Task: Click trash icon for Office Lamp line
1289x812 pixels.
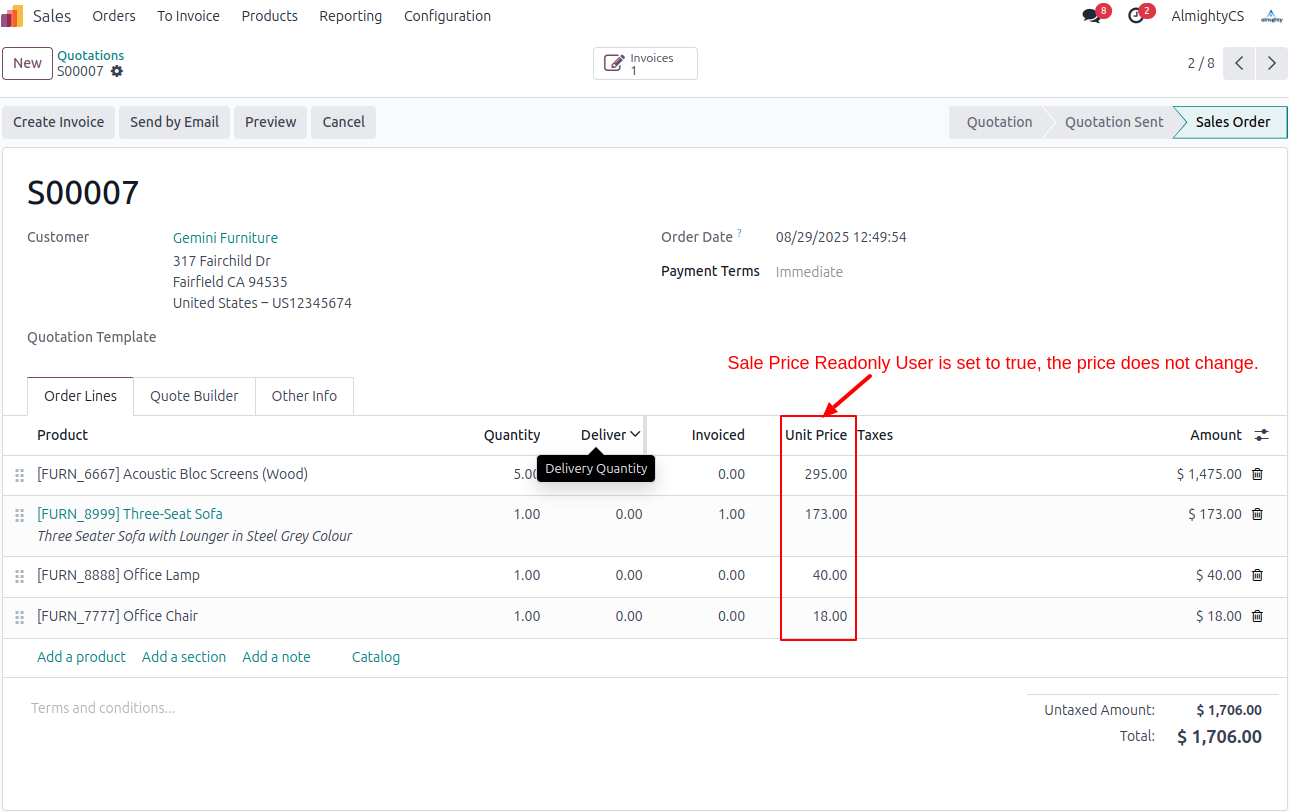Action: [1257, 575]
